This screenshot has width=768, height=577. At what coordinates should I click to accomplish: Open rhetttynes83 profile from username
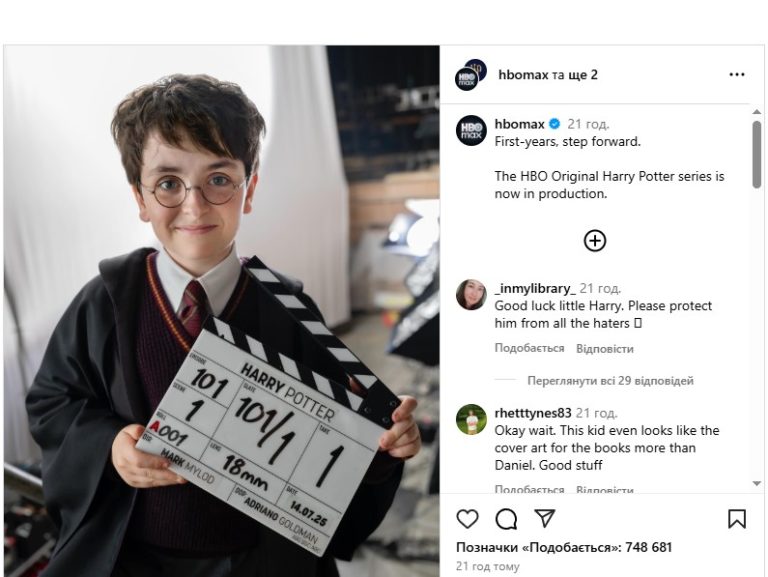533,413
